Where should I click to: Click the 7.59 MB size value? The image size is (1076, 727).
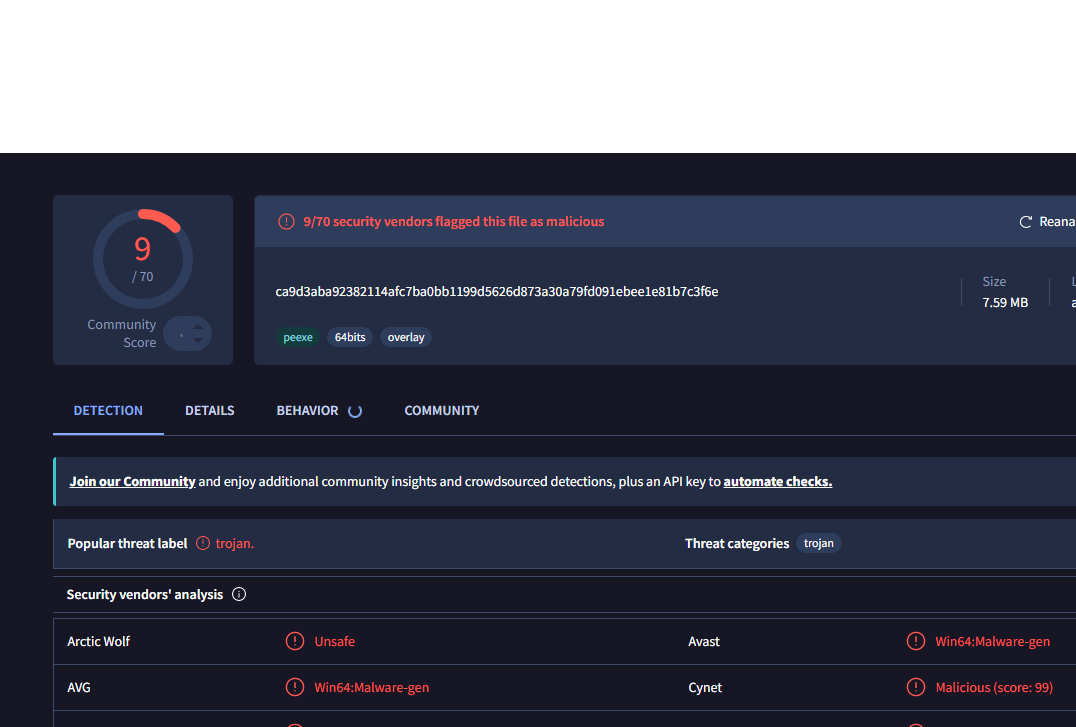[1005, 303]
